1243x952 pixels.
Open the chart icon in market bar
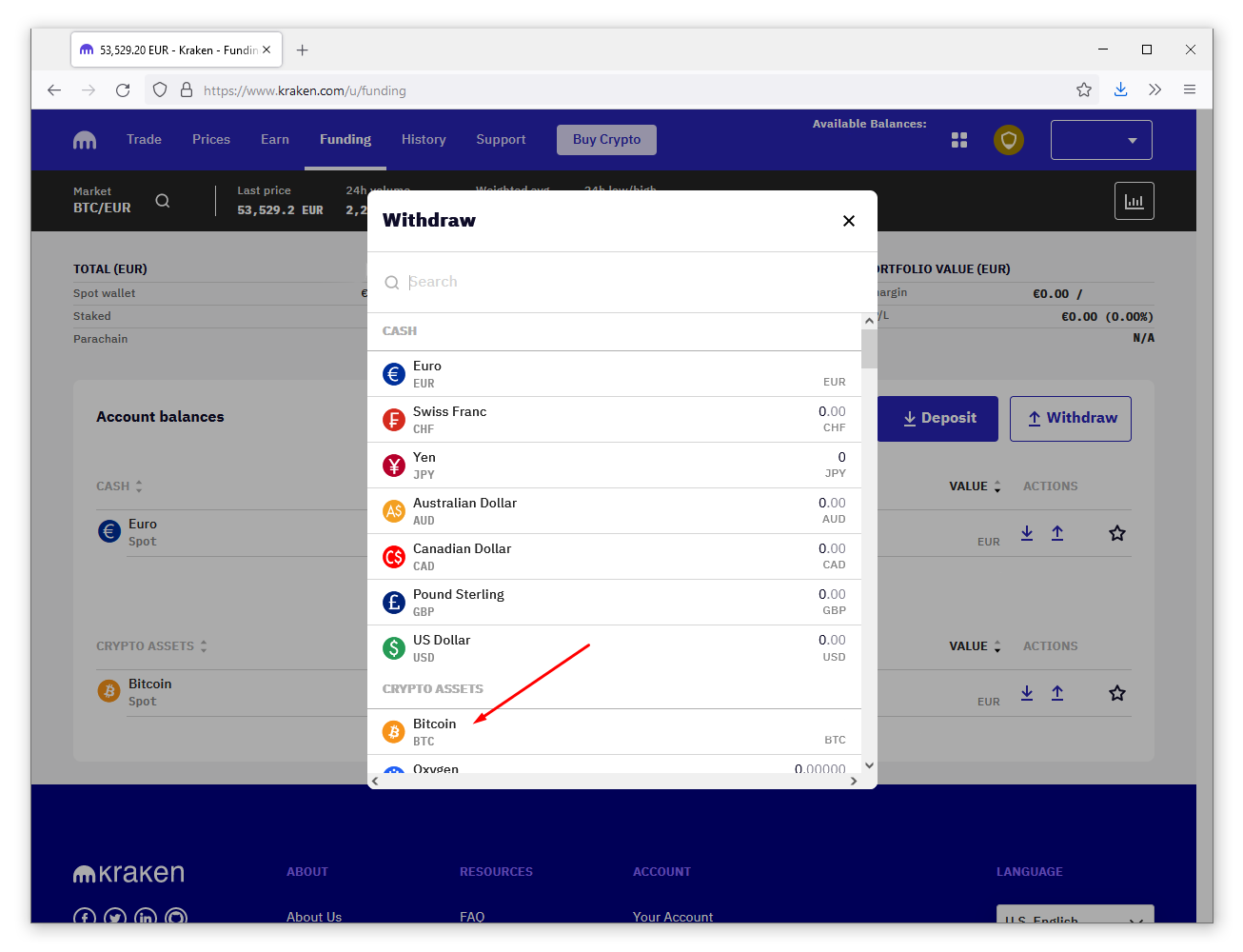[1134, 201]
